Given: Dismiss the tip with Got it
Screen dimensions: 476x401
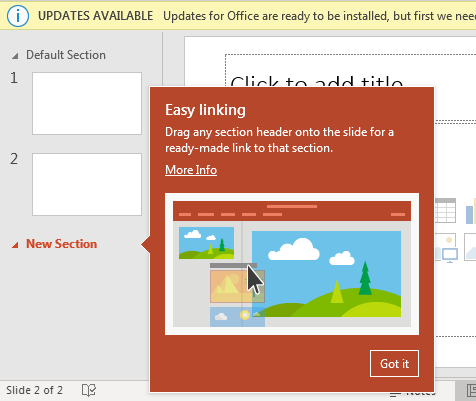Looking at the screenshot, I should point(394,364).
